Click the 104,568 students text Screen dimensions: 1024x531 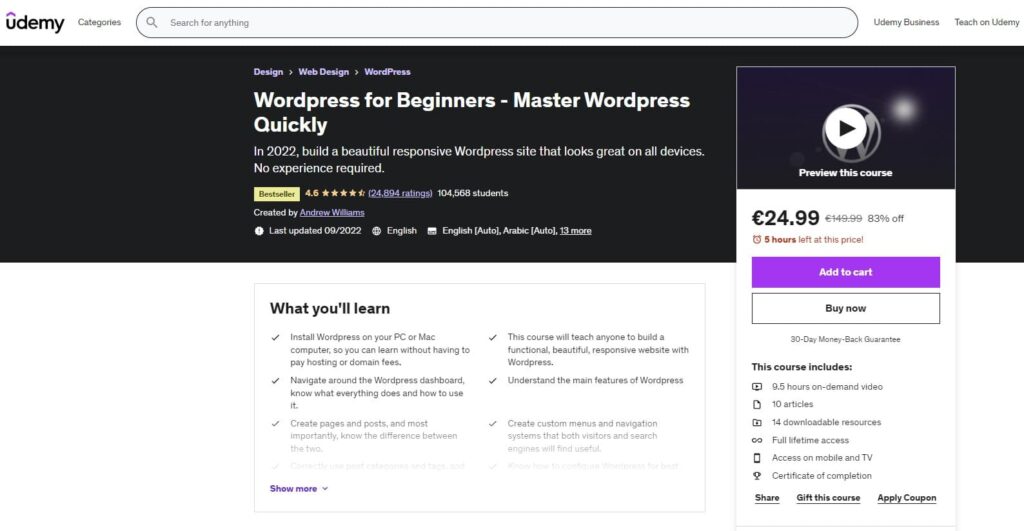point(473,193)
